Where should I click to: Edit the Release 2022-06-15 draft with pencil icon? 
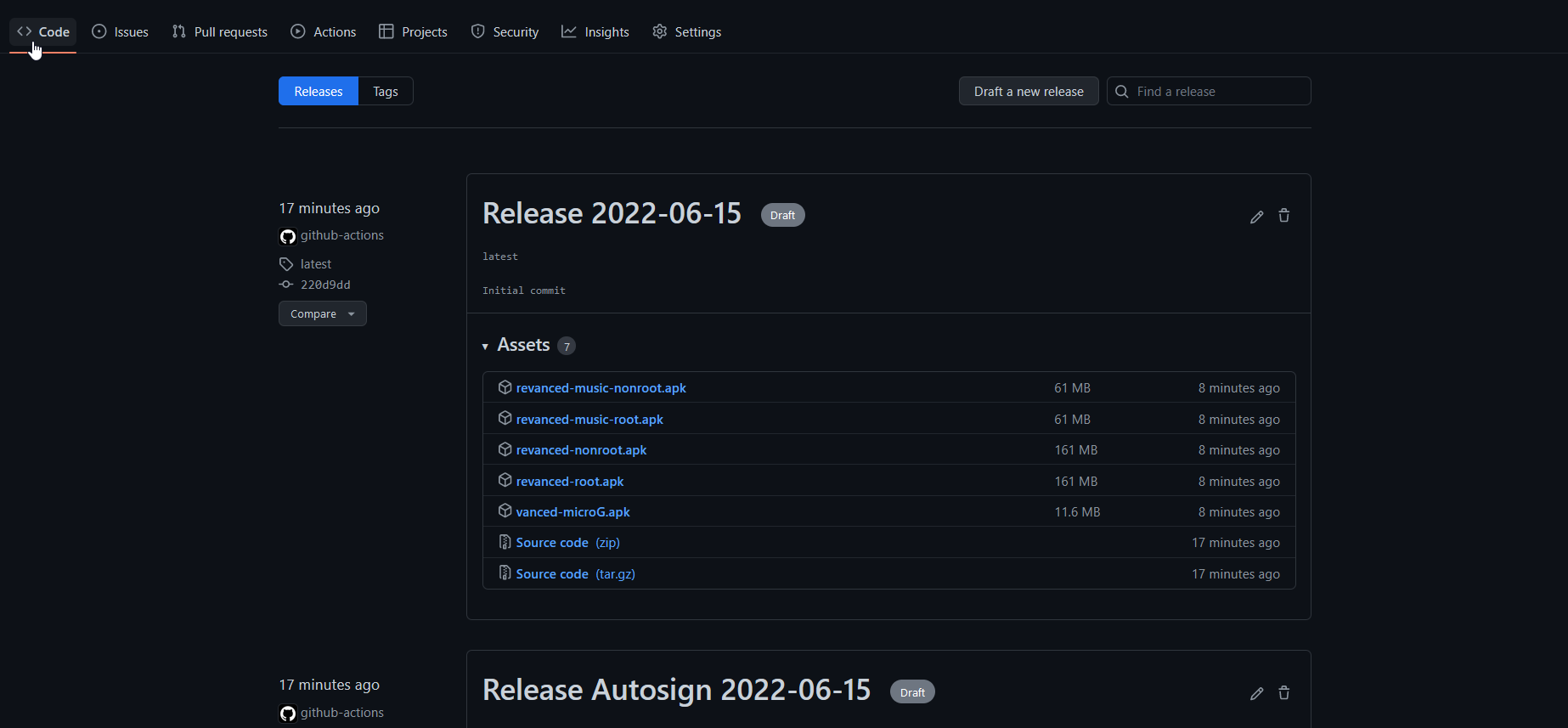pyautogui.click(x=1257, y=217)
